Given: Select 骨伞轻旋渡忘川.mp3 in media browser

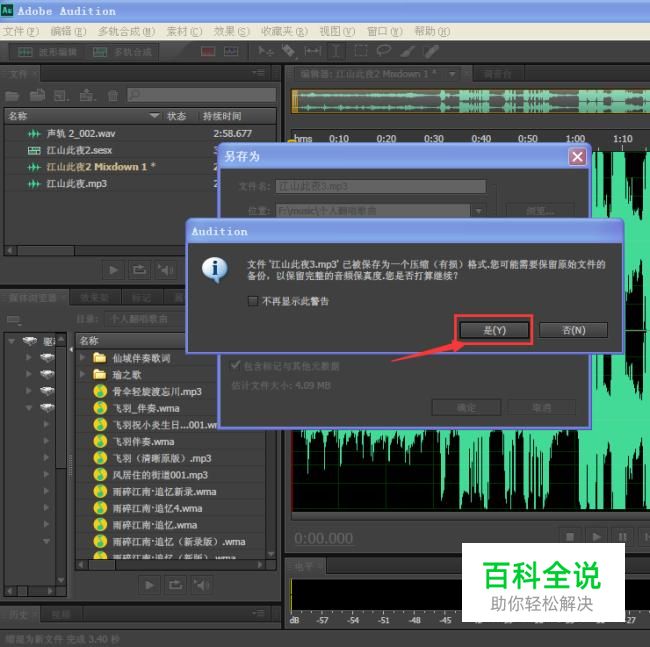Looking at the screenshot, I should 157,391.
